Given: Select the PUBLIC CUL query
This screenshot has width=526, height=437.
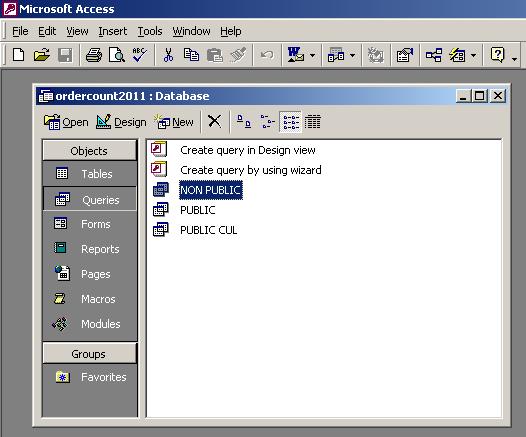Looking at the screenshot, I should [x=208, y=230].
